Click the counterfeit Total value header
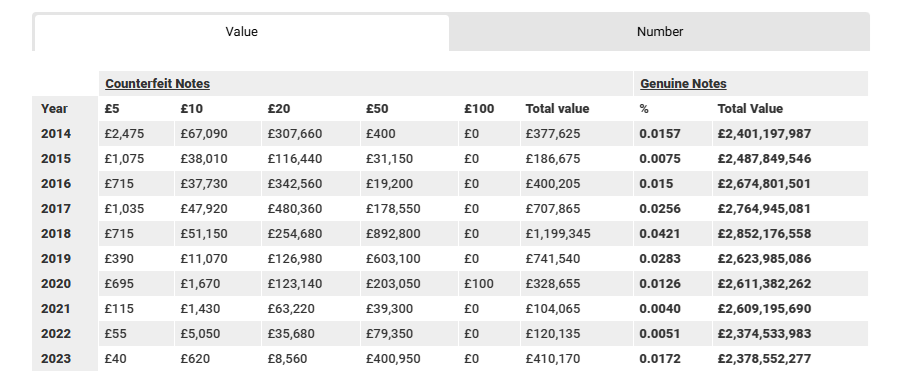Screen dimensions: 898x375 tap(557, 109)
